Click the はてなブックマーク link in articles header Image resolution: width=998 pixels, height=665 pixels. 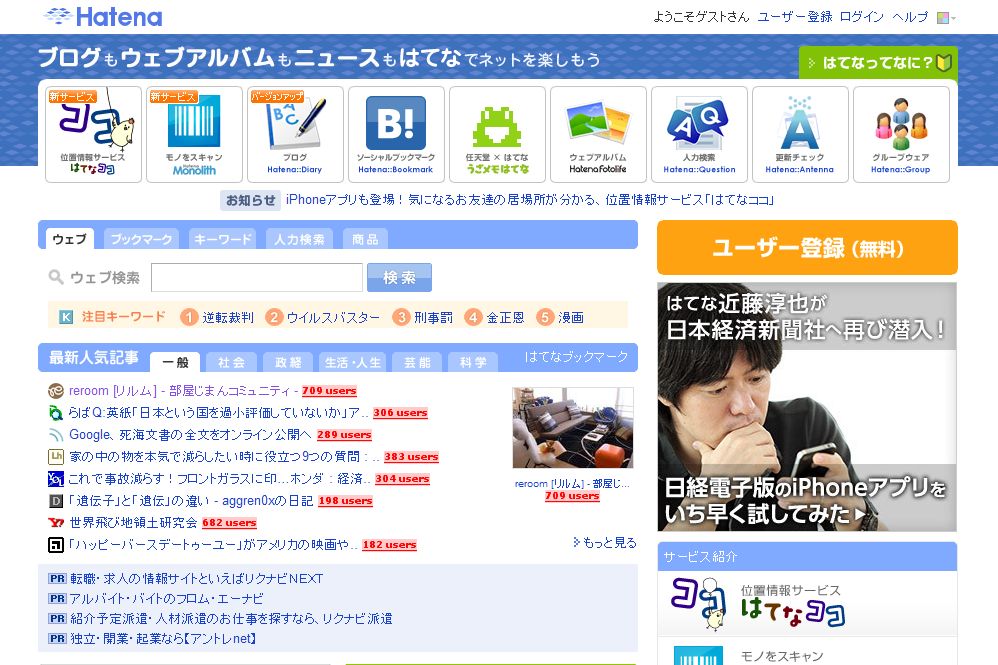(x=576, y=357)
